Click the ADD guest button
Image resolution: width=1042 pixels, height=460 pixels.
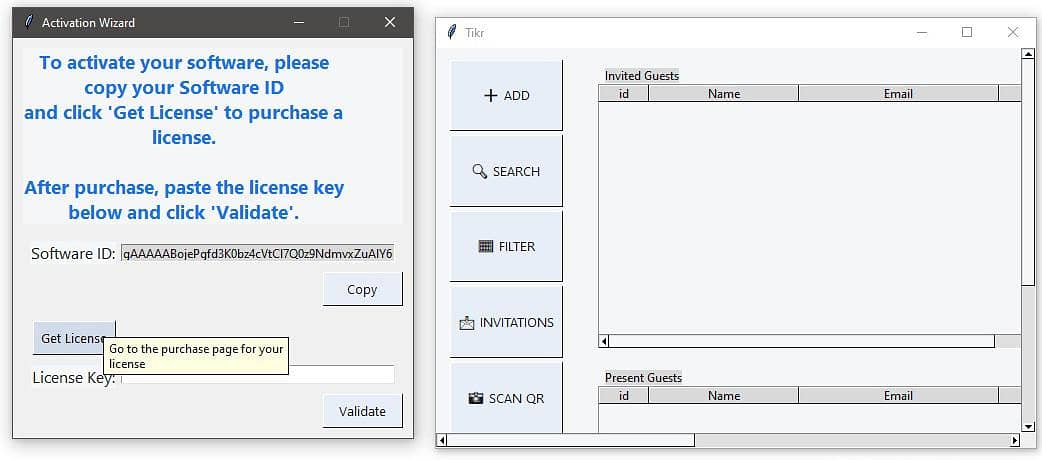506,95
